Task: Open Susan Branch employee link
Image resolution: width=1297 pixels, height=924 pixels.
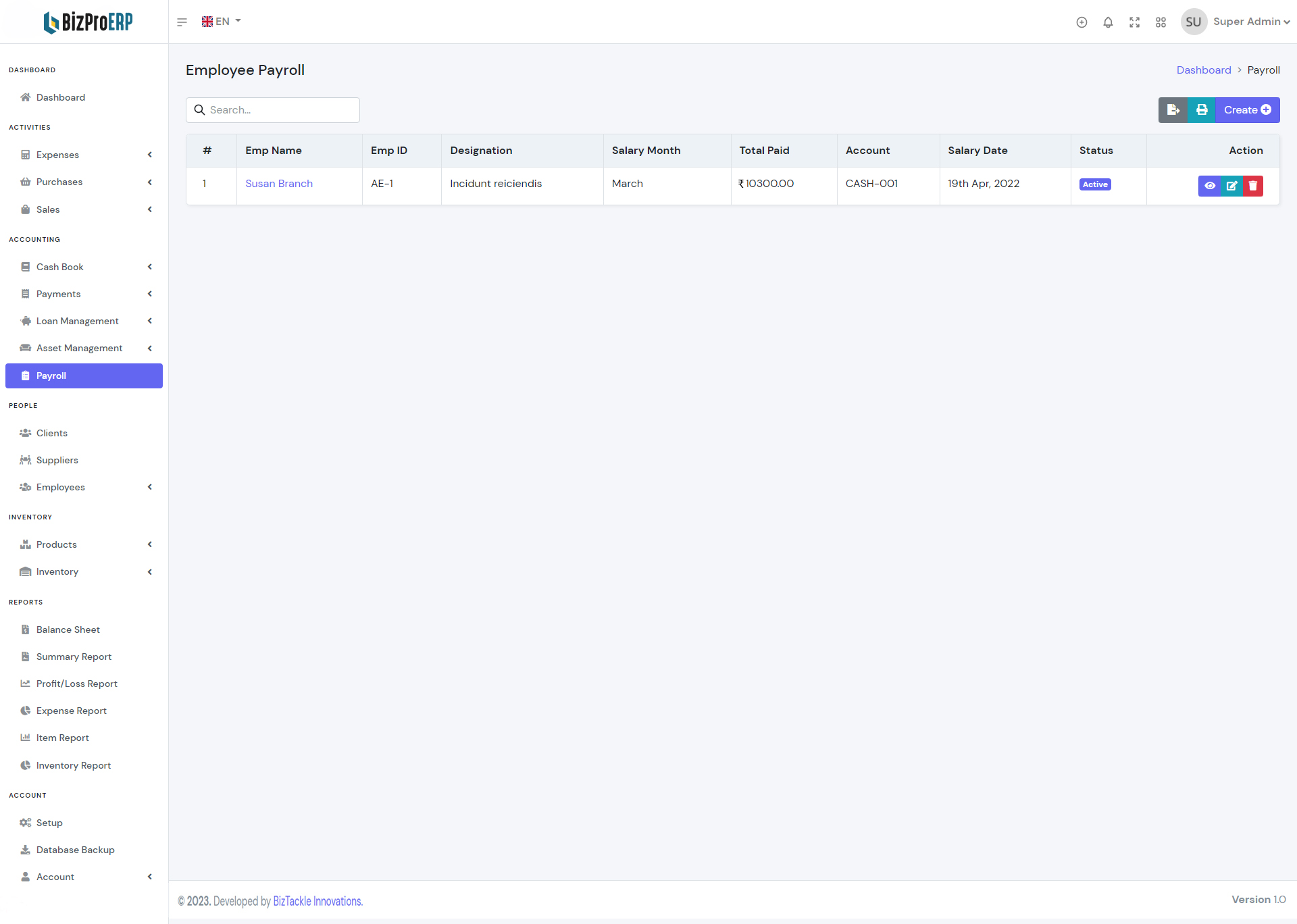Action: (x=278, y=184)
